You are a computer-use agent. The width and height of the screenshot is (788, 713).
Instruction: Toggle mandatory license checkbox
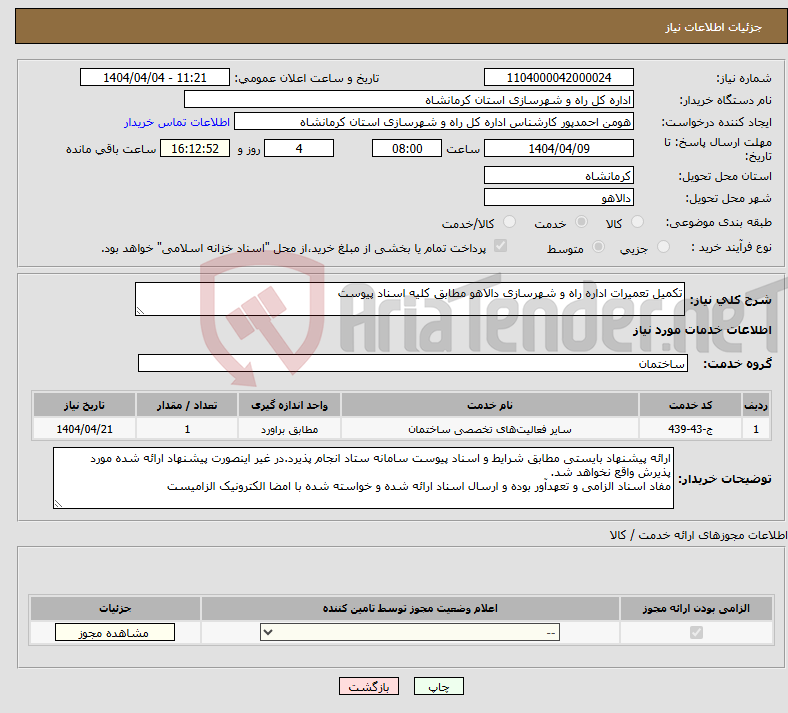coord(696,632)
